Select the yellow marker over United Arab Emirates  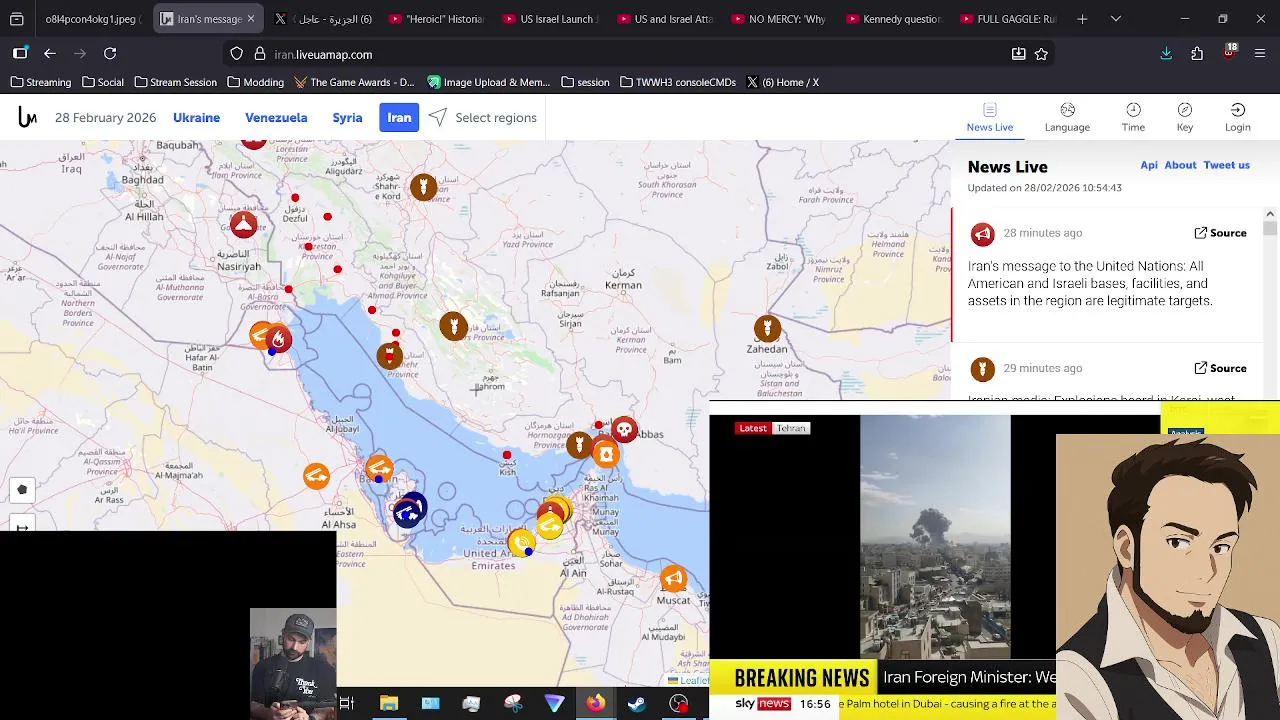pyautogui.click(x=521, y=543)
